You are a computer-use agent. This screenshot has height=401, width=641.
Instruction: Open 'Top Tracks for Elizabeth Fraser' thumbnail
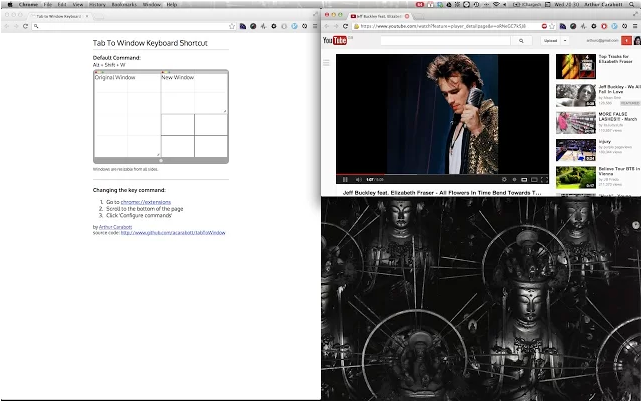pos(576,66)
